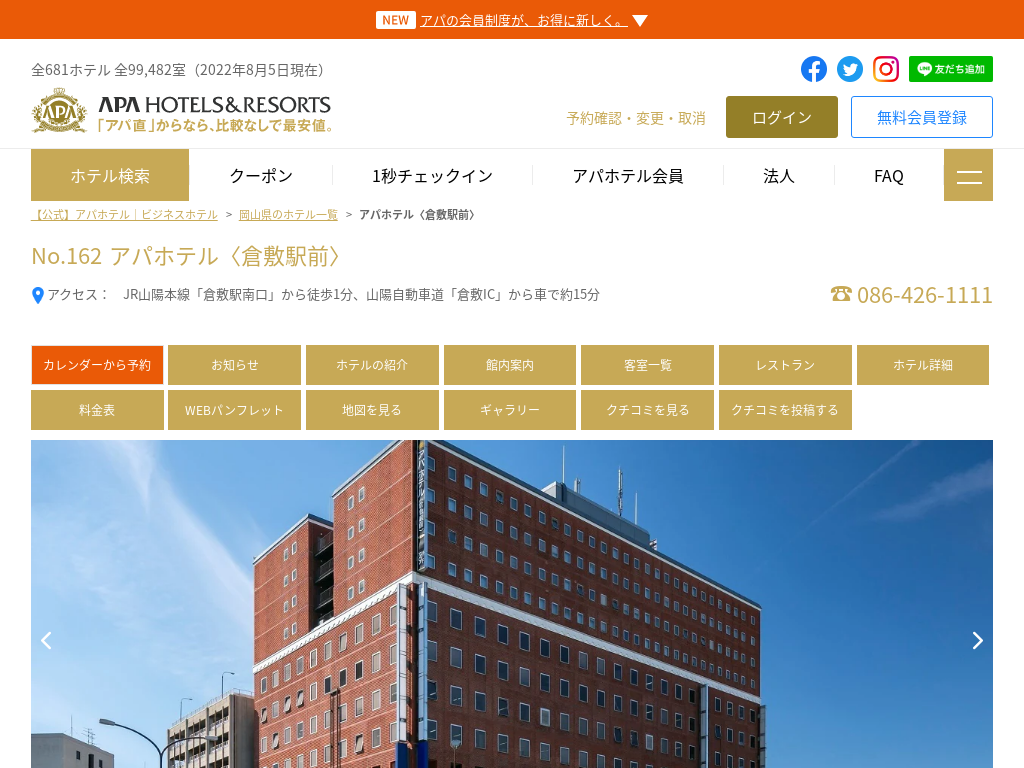Click the ホテルの紹介 button
Screen dimensions: 1024x768
tap(372, 365)
